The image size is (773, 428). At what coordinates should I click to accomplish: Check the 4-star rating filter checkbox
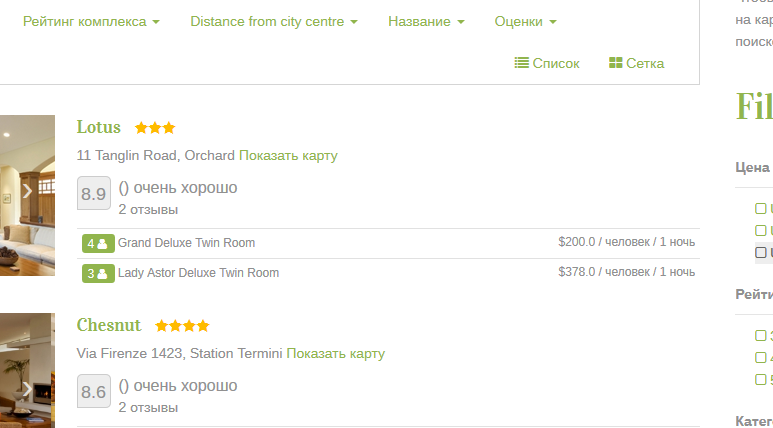[x=761, y=357]
